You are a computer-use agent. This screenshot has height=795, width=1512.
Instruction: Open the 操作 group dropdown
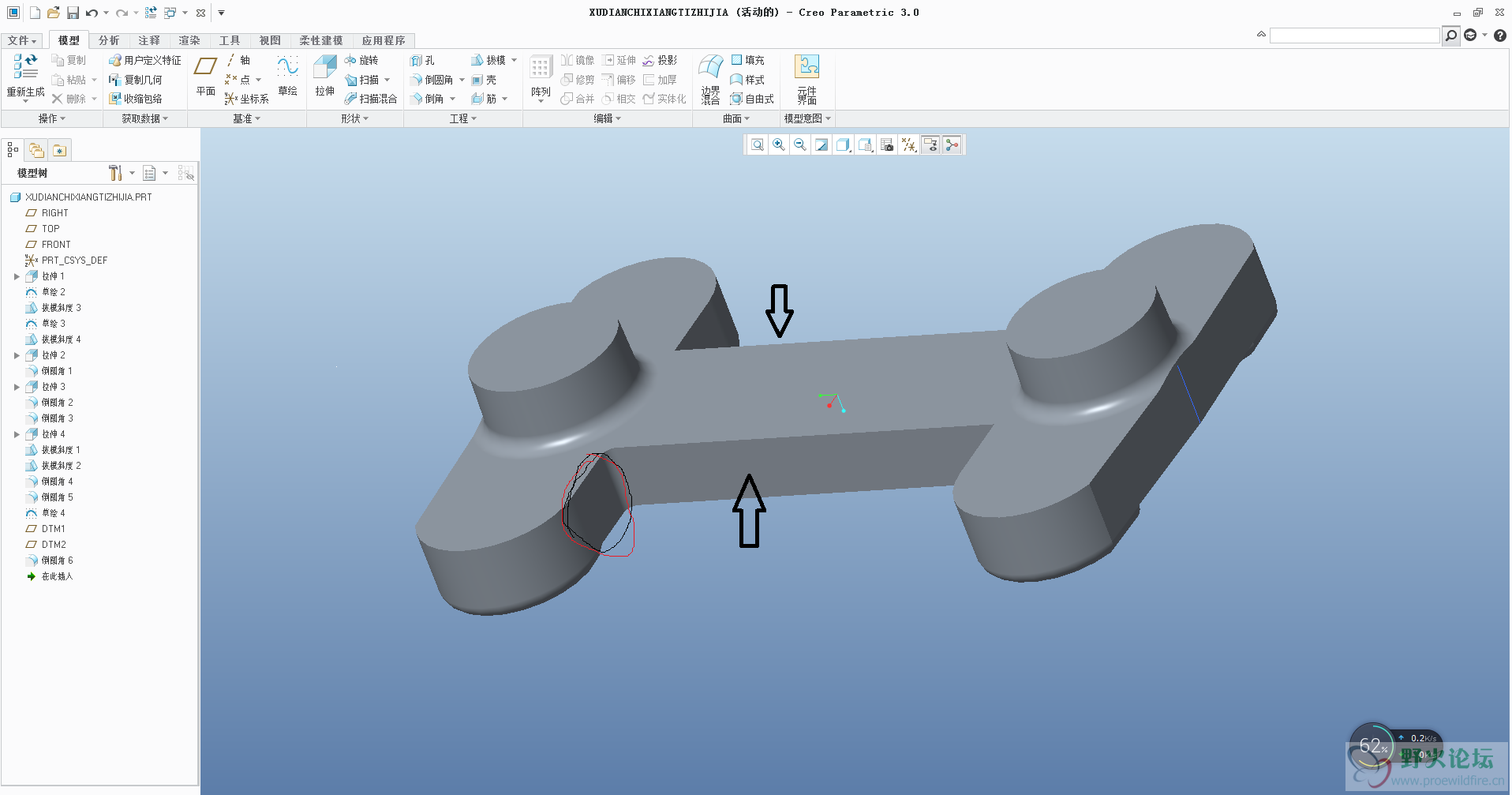(52, 118)
